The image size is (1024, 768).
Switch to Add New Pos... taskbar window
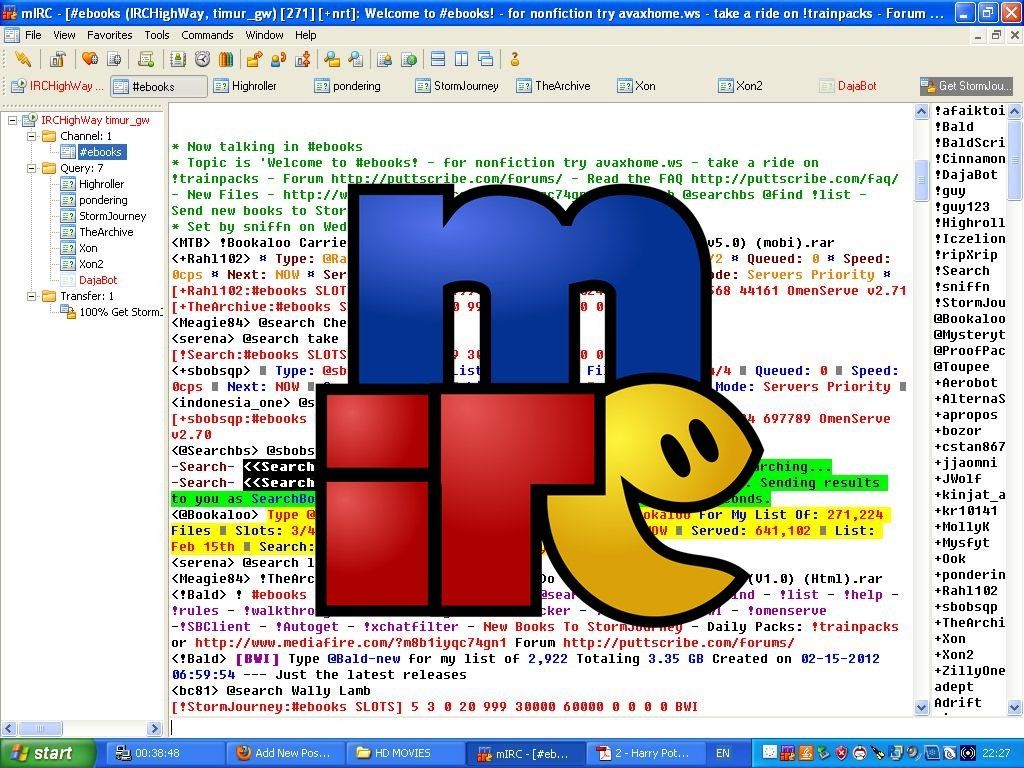285,753
